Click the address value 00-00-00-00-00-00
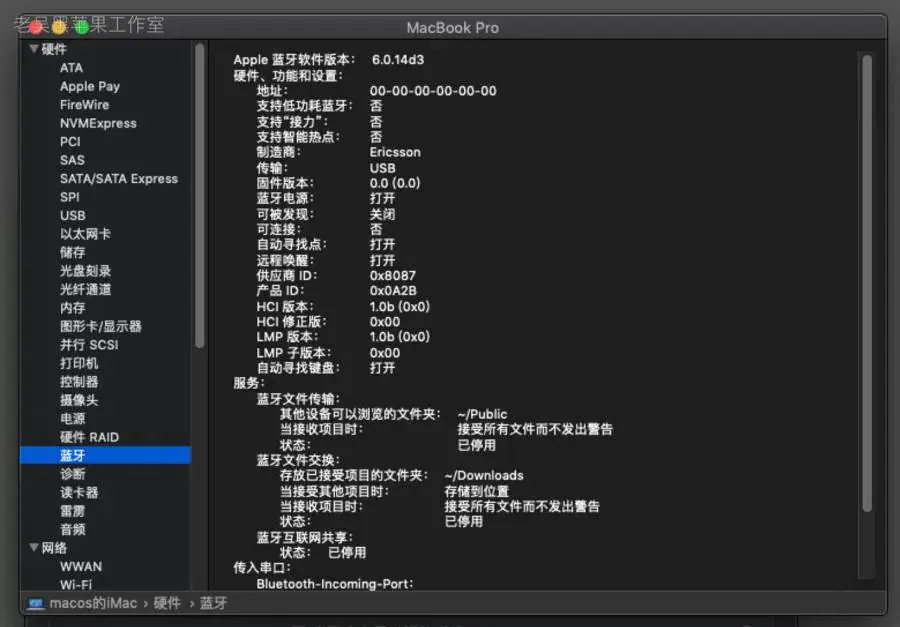The height and width of the screenshot is (627, 900). (x=433, y=91)
